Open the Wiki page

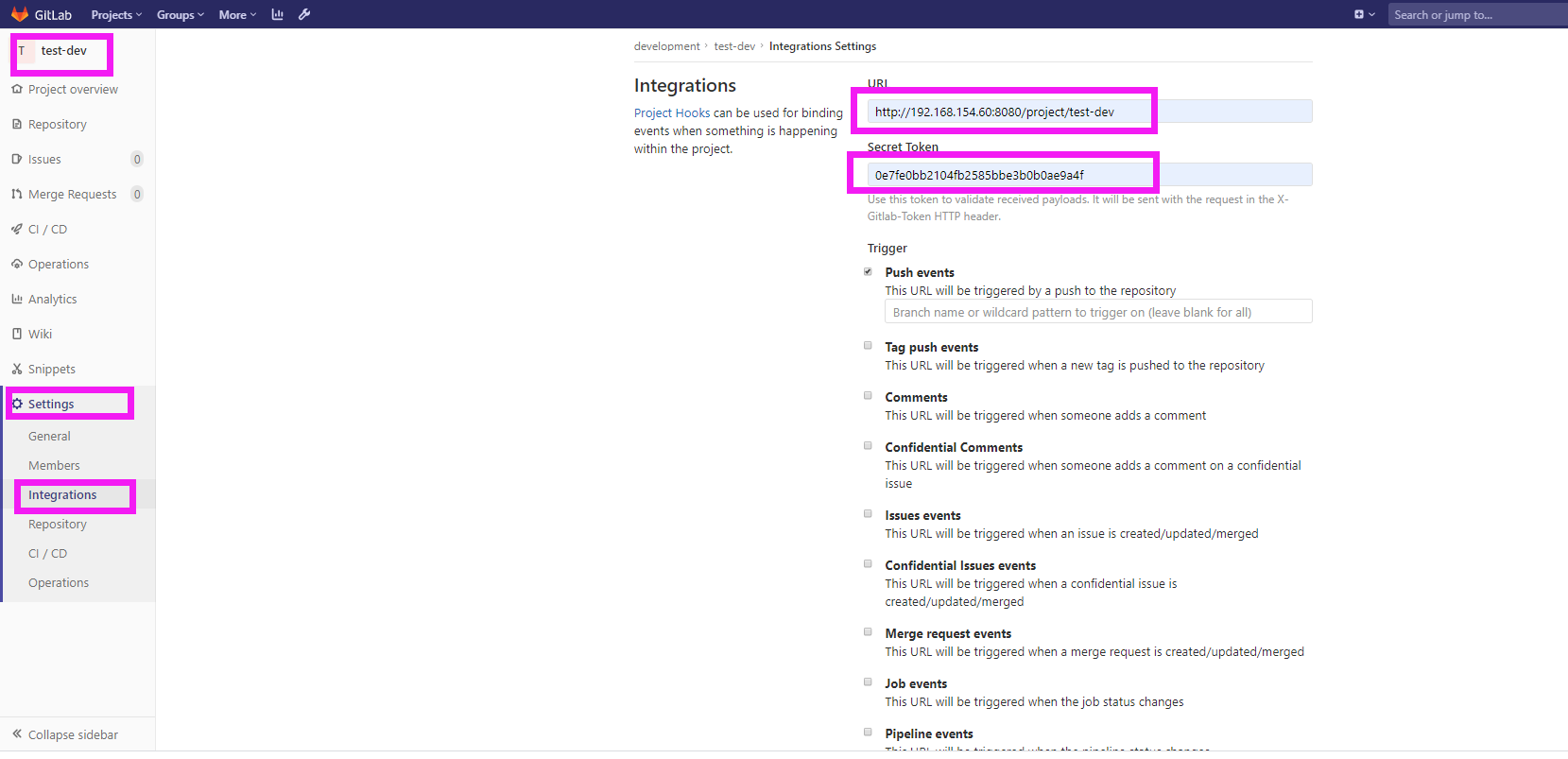pyautogui.click(x=40, y=334)
